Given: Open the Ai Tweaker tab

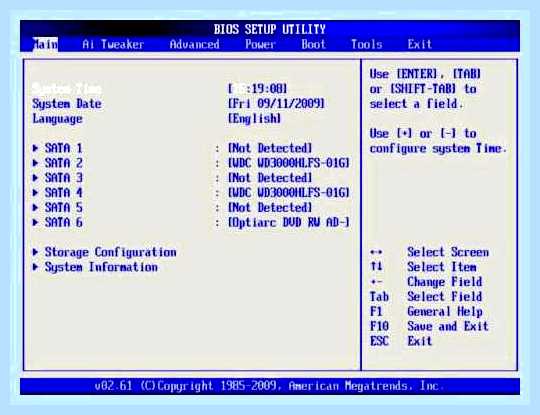Looking at the screenshot, I should (x=113, y=44).
